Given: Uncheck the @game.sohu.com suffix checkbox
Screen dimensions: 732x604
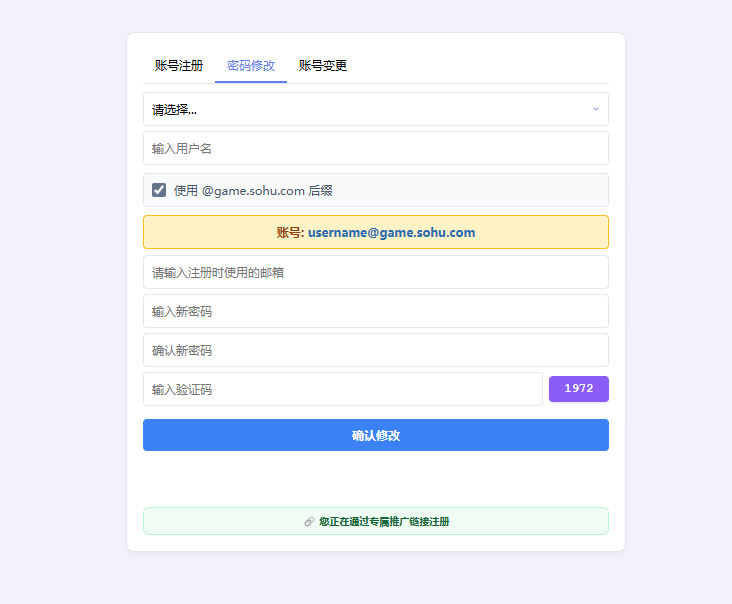Looking at the screenshot, I should click(x=159, y=190).
